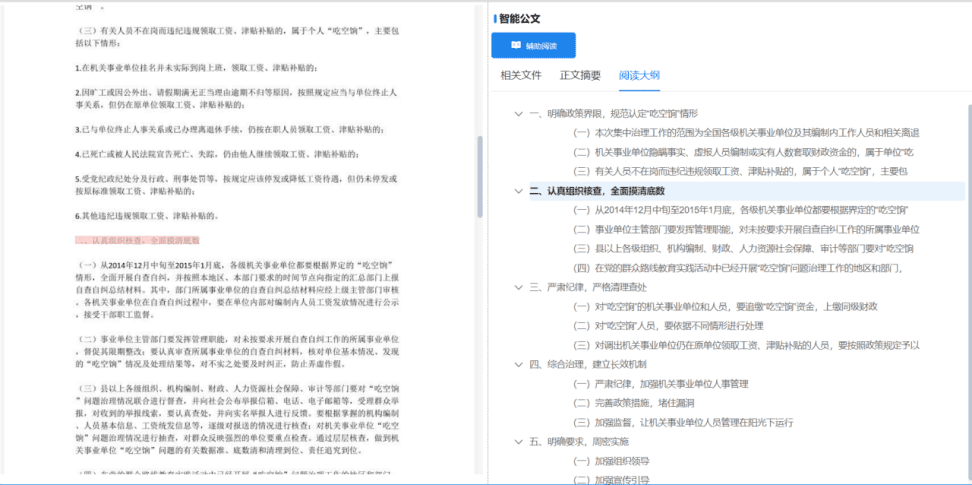Jump to item (一) 加强组织领导
Viewport: 972px width, 485px height.
pos(611,461)
